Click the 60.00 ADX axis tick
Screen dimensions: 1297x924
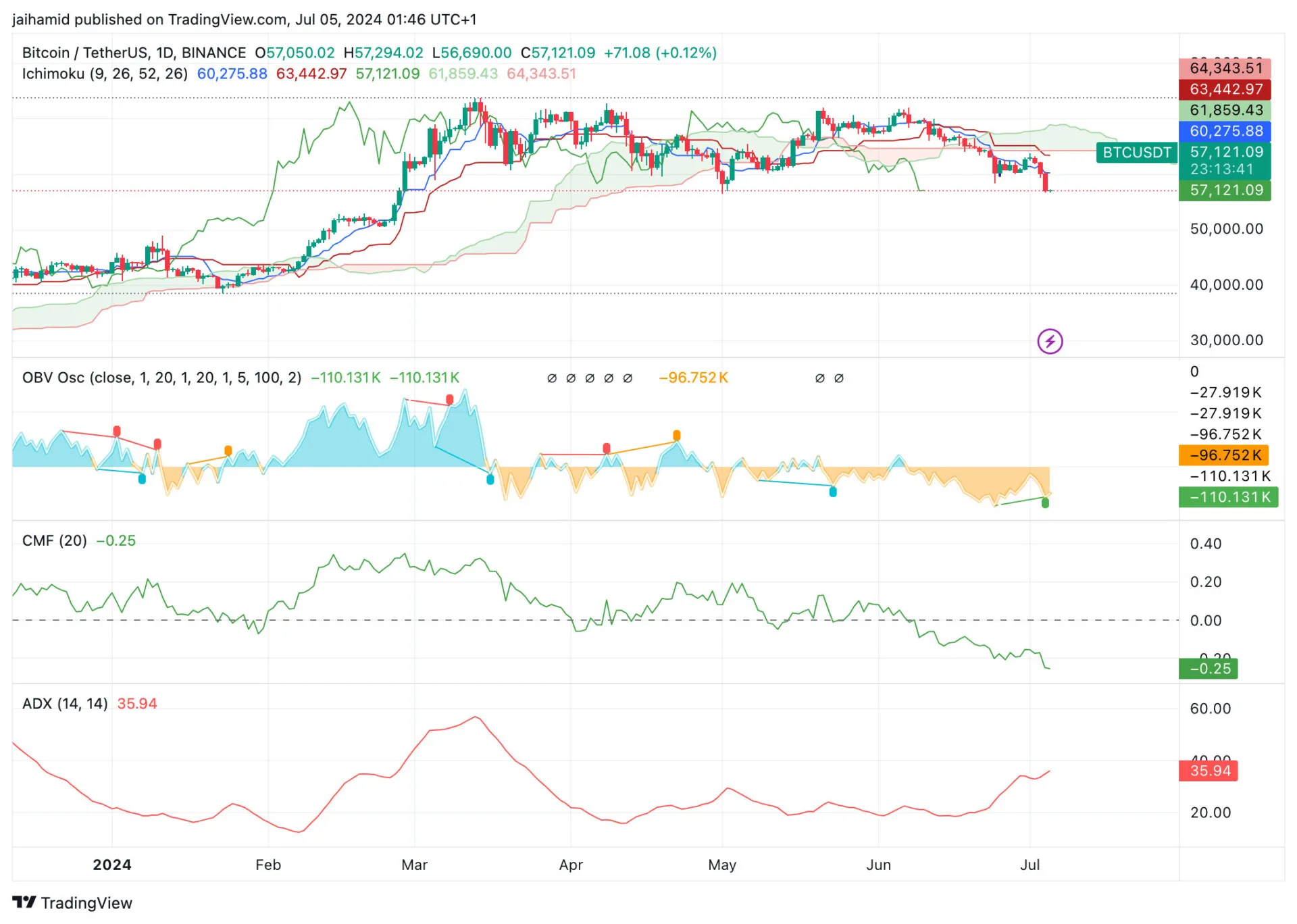click(x=1211, y=709)
